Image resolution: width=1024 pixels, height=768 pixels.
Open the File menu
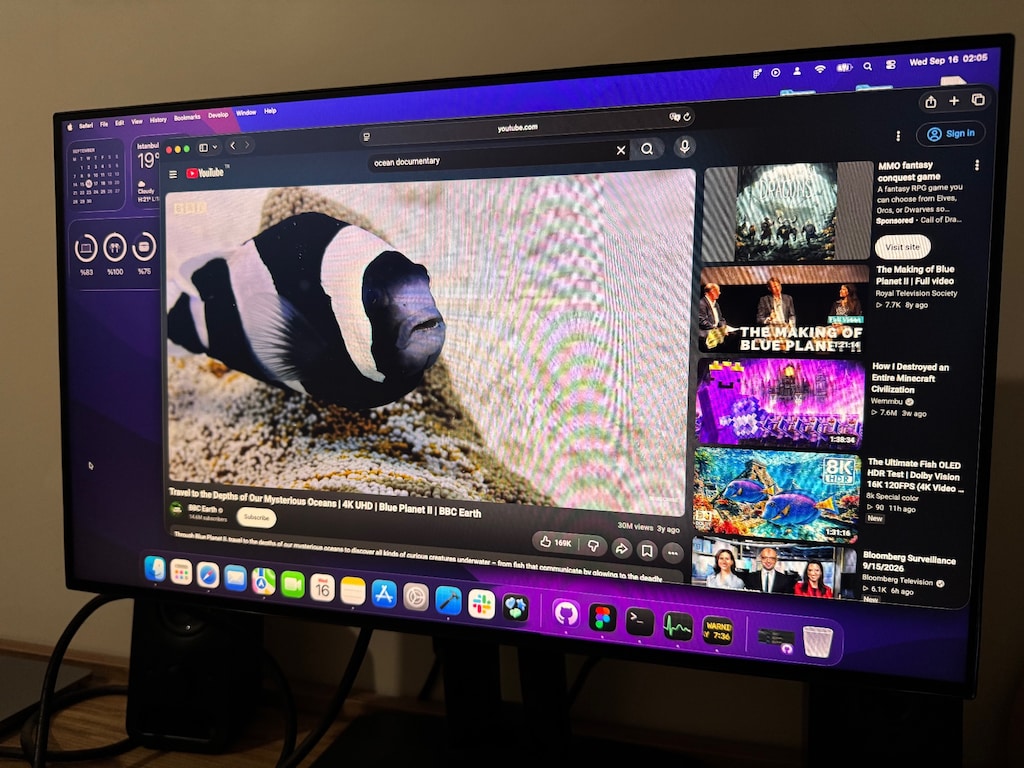(104, 124)
